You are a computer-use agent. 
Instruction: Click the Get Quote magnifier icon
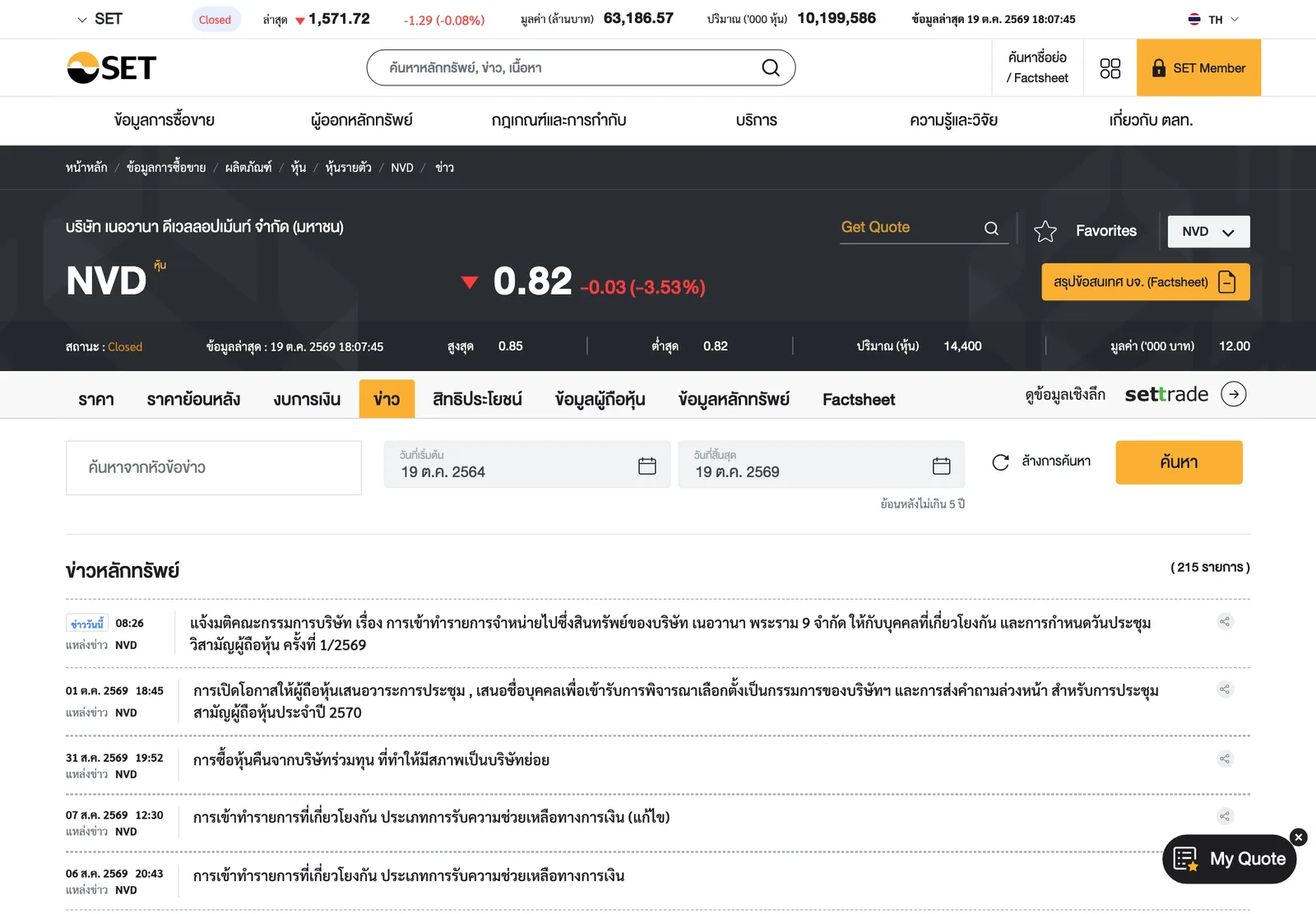point(992,229)
